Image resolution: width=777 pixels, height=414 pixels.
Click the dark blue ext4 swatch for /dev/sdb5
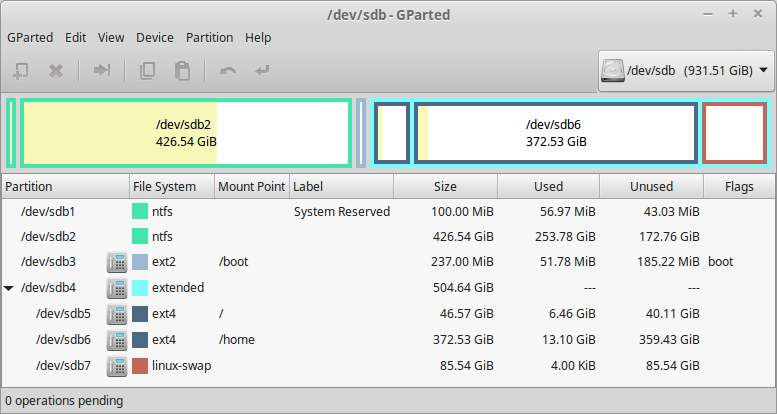click(x=140, y=313)
